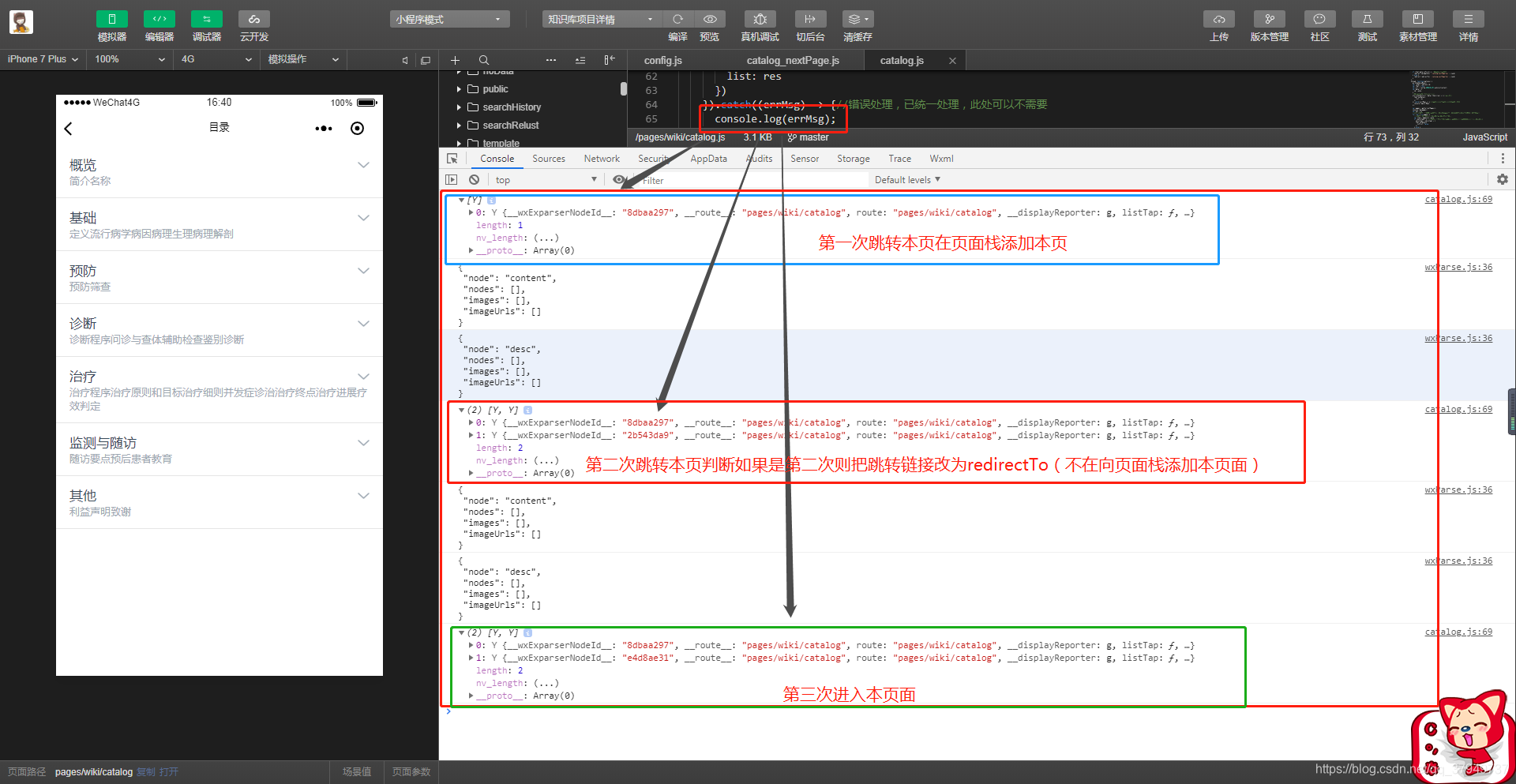This screenshot has width=1516, height=784.
Task: Click the back arrow in simulator
Action: [69, 128]
